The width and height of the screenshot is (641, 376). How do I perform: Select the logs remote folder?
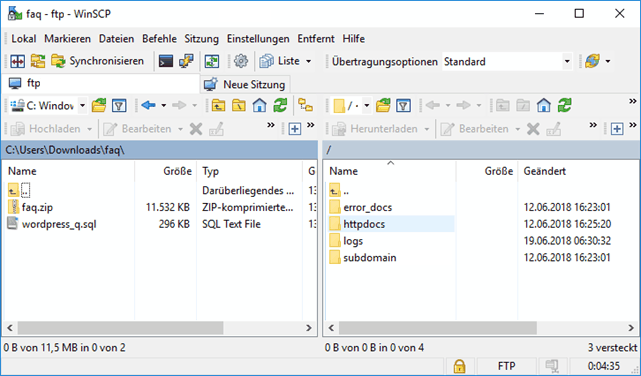click(x=346, y=241)
